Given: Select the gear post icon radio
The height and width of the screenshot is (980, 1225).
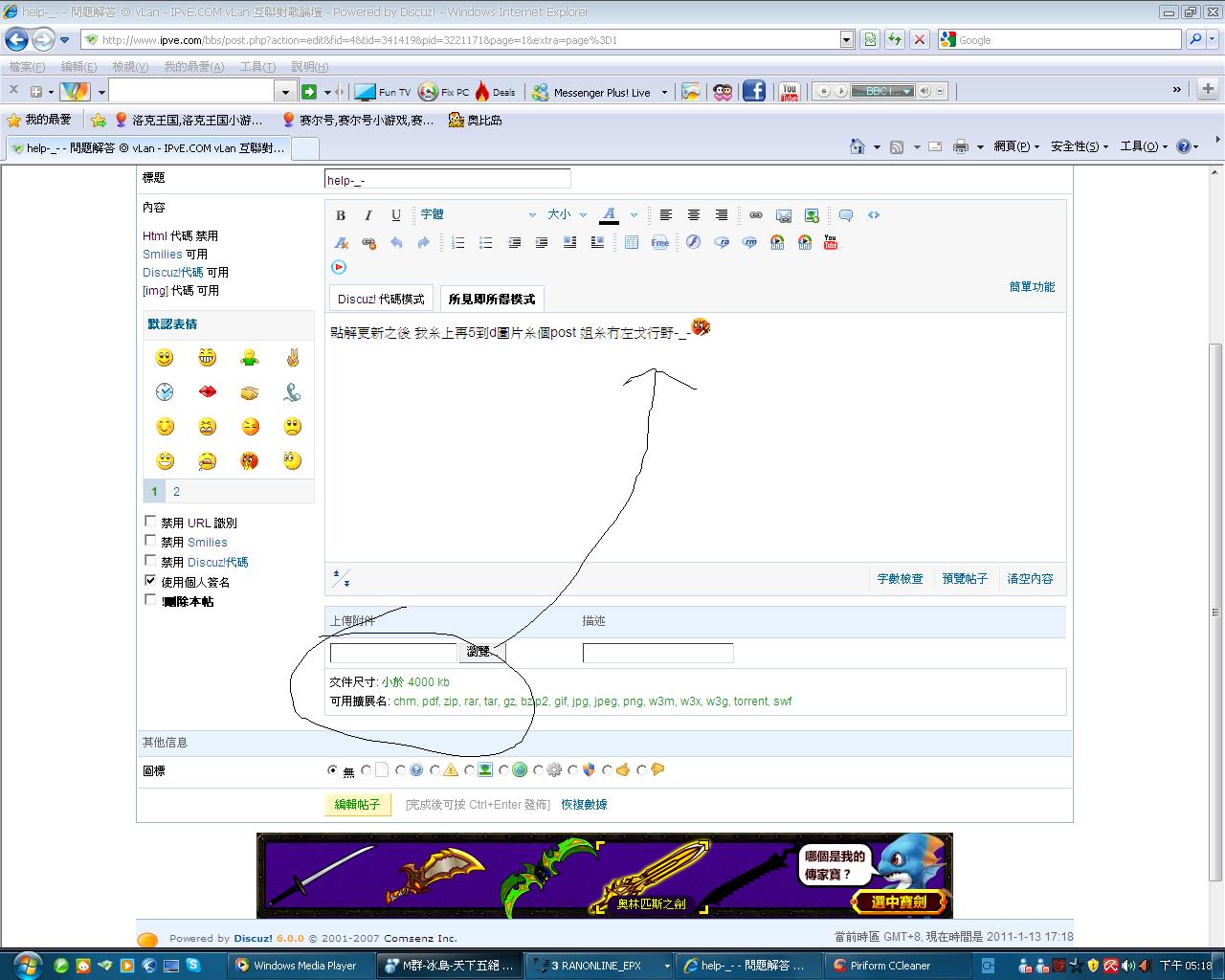Looking at the screenshot, I should (539, 770).
